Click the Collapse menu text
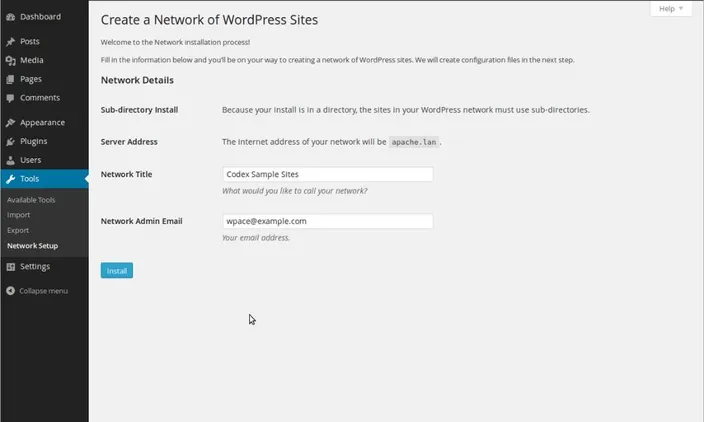 44,291
